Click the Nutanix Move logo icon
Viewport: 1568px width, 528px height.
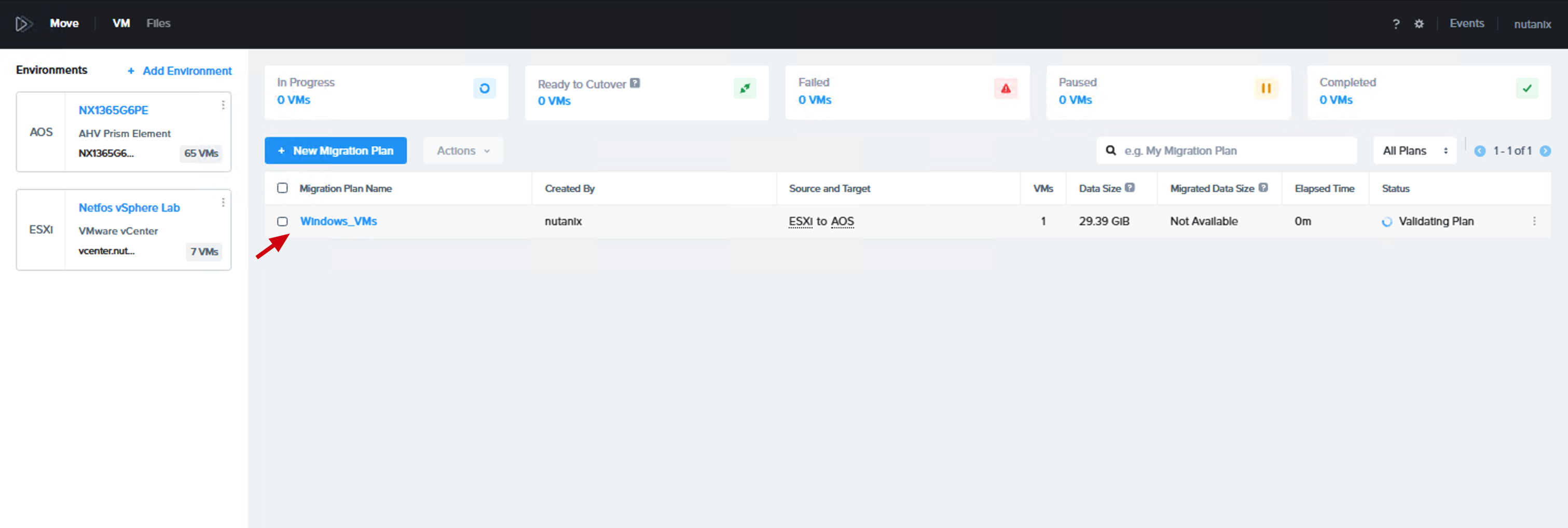tap(23, 24)
